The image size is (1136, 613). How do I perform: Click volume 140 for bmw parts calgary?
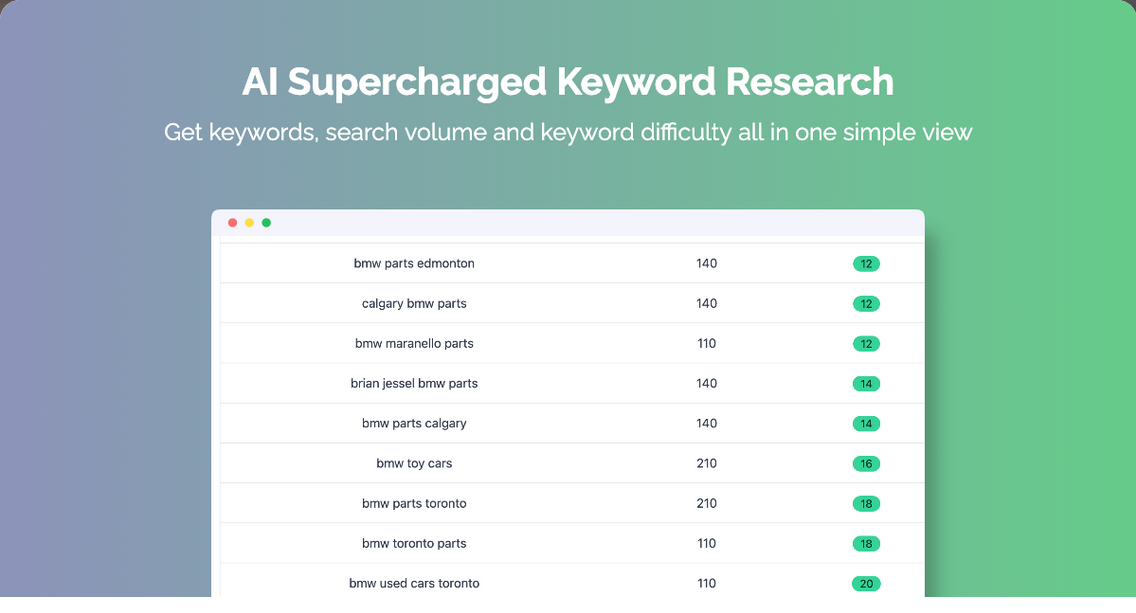click(706, 423)
